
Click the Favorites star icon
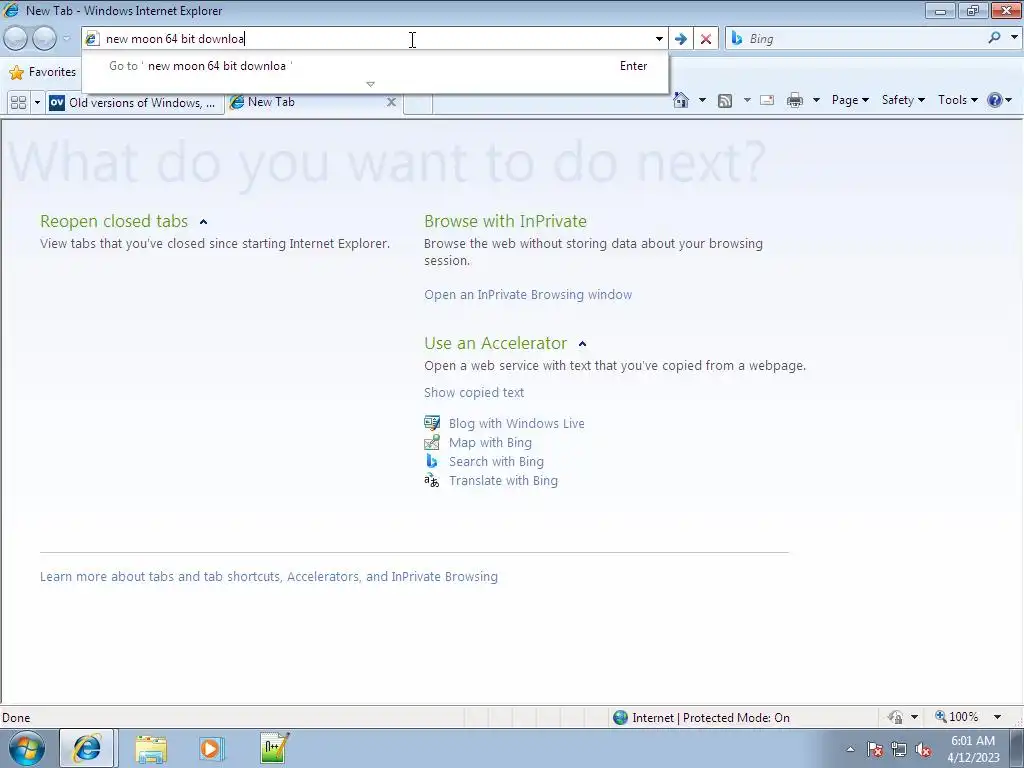(x=17, y=72)
